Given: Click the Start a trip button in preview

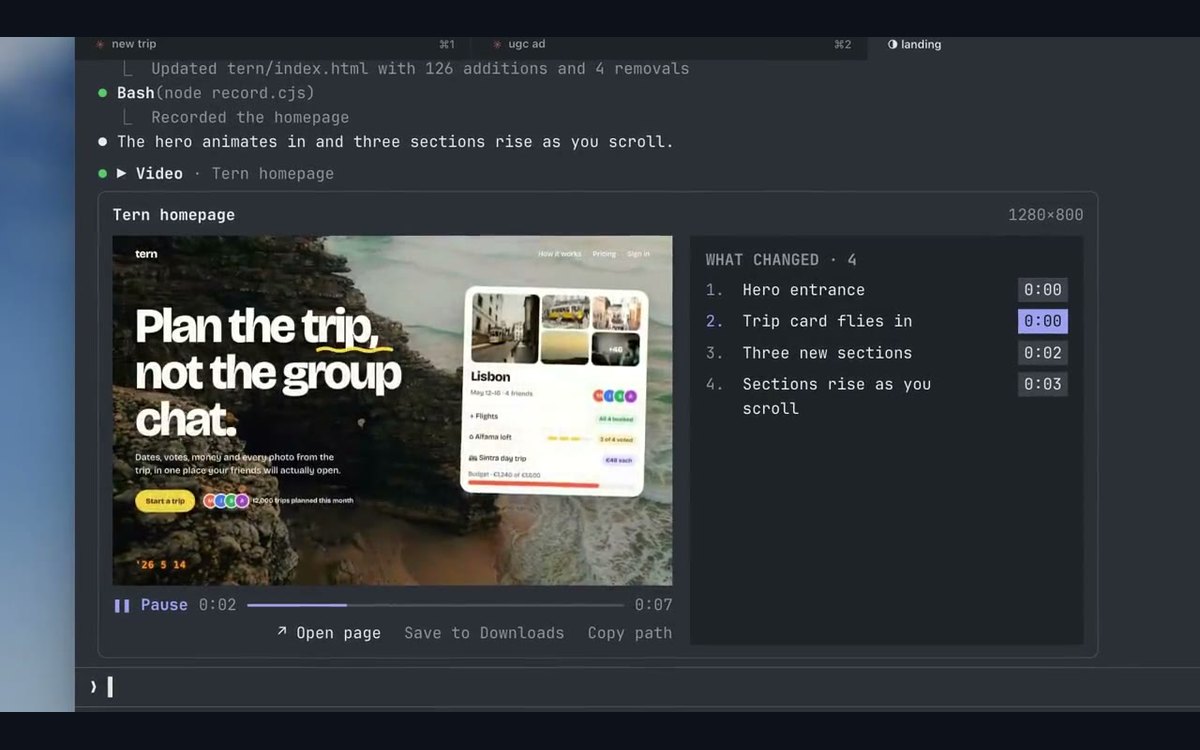Looking at the screenshot, I should tap(165, 501).
